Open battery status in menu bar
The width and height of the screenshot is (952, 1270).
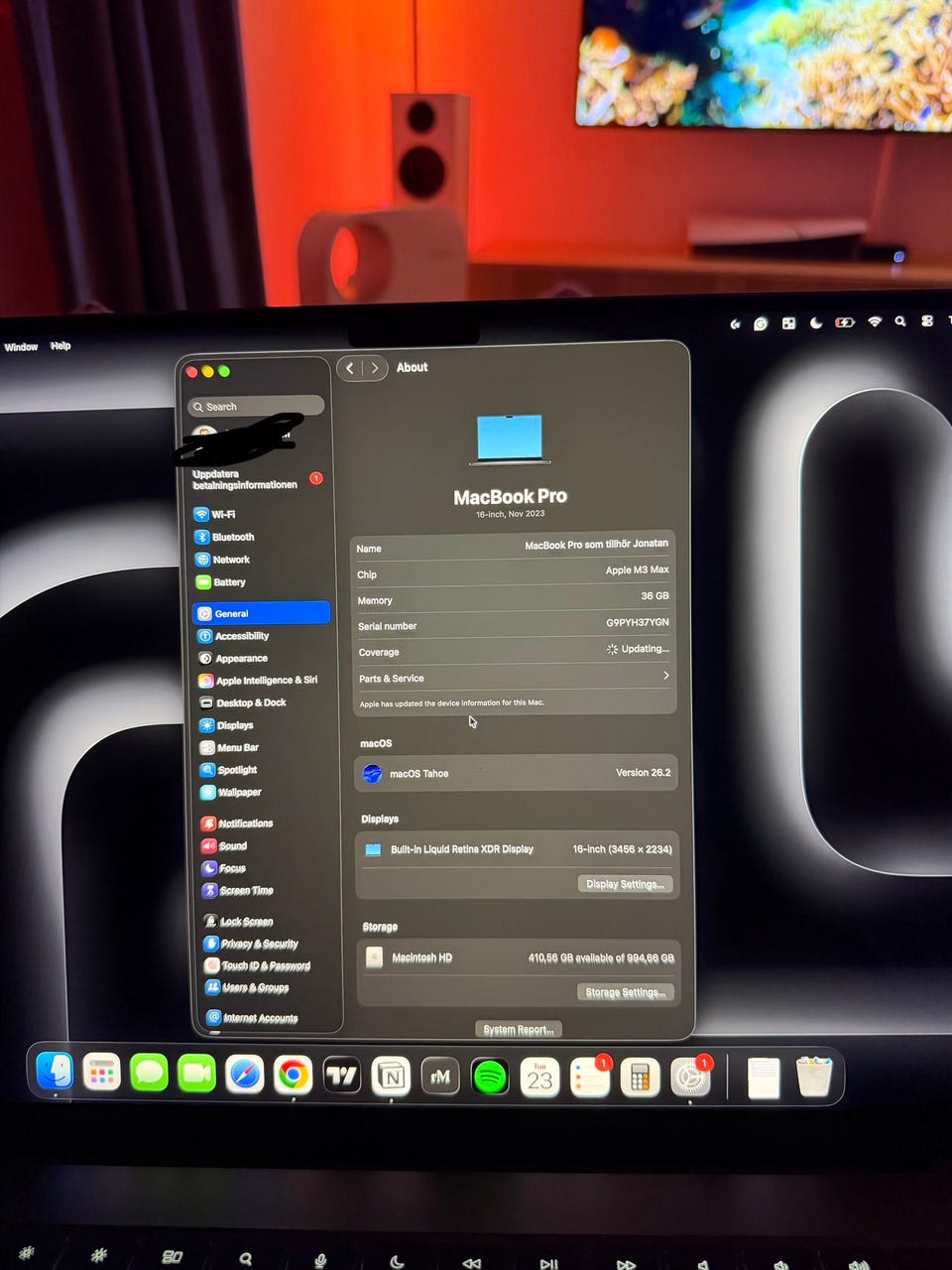click(x=845, y=322)
